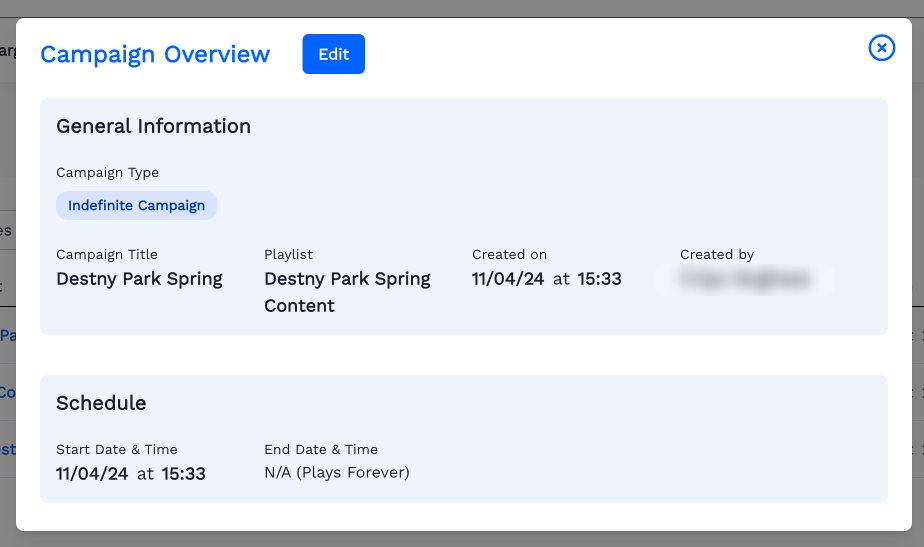The image size is (924, 547).
Task: Click the Edit button
Action: (x=333, y=54)
